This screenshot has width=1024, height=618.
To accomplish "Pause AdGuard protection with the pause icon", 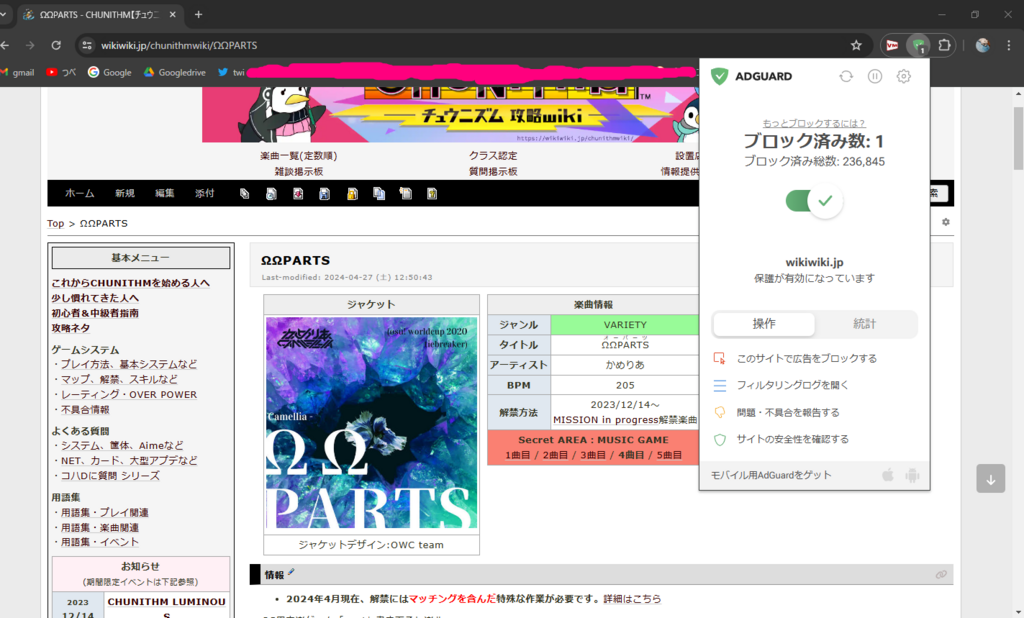I will coord(875,76).
